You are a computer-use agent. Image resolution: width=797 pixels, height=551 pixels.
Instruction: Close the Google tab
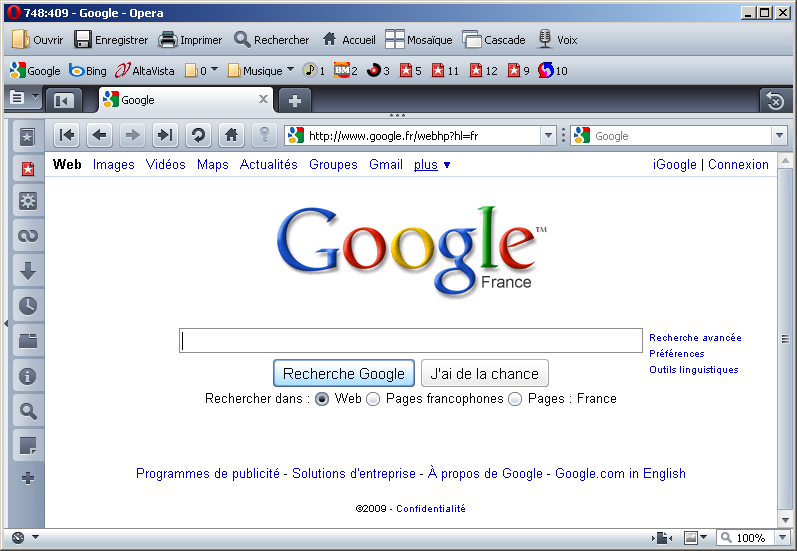263,99
